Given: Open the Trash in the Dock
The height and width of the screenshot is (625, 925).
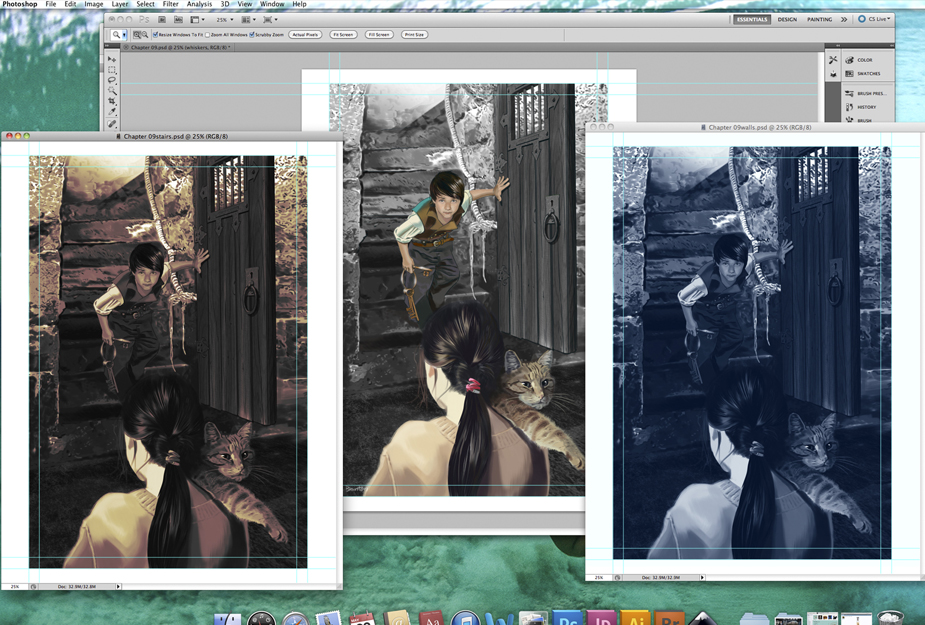Looking at the screenshot, I should pyautogui.click(x=890, y=618).
